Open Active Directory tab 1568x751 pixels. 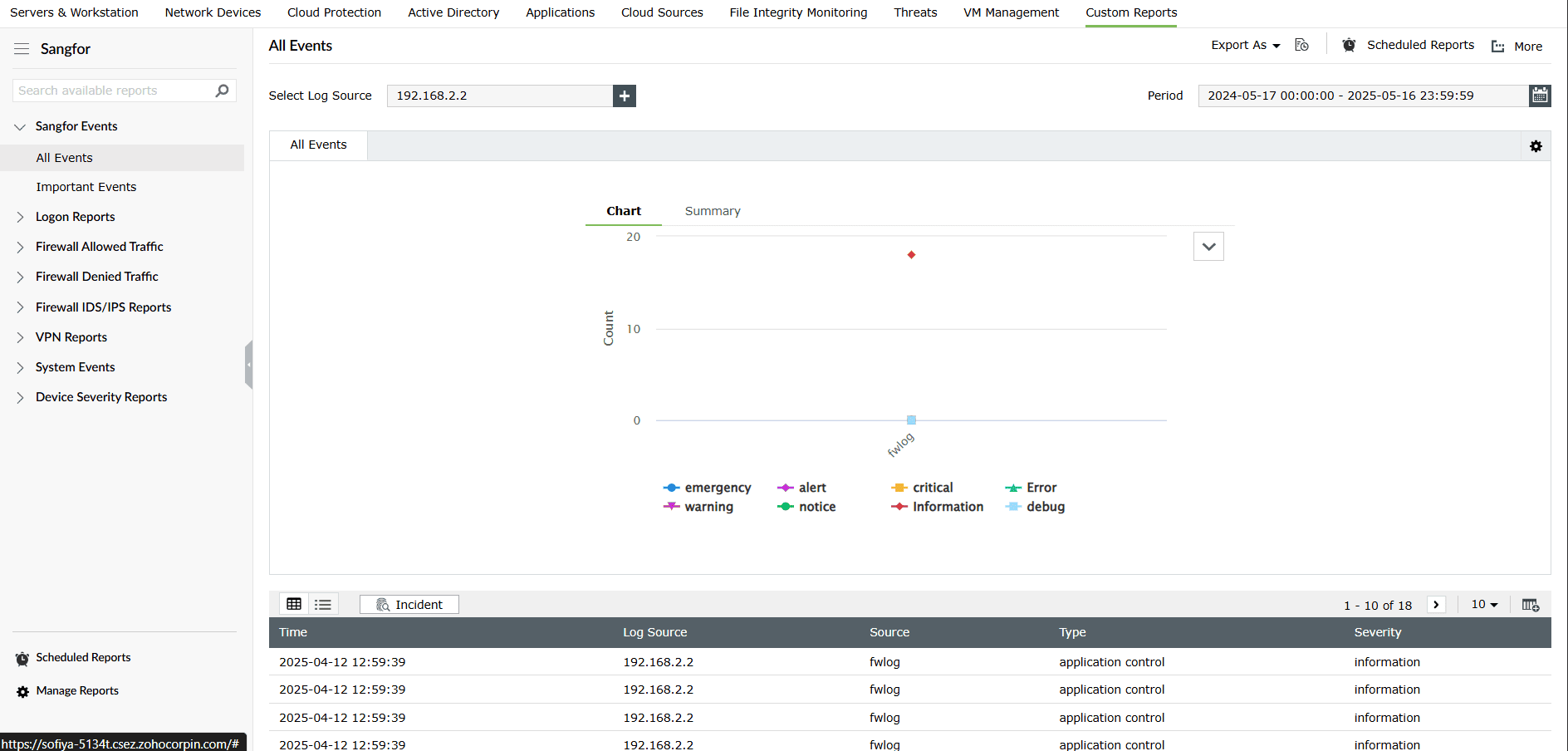453,12
